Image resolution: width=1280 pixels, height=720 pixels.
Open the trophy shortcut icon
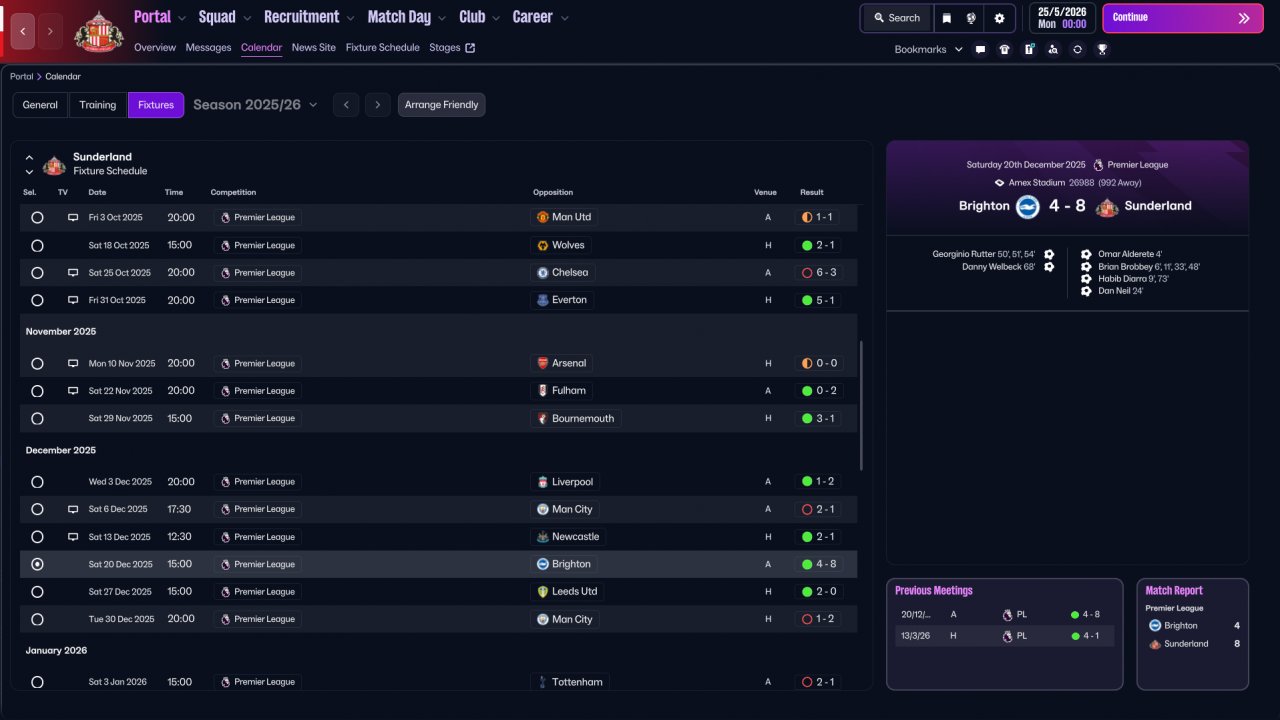click(x=1102, y=49)
